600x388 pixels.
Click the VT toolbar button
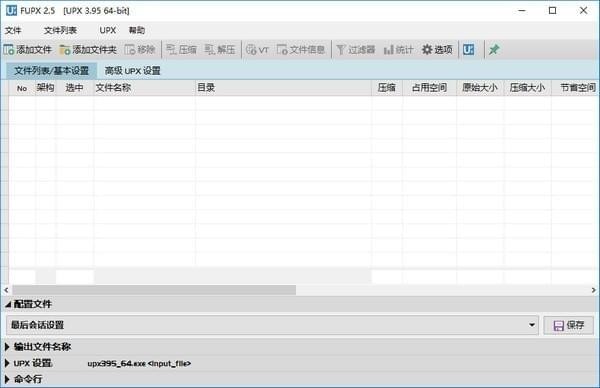pos(257,49)
